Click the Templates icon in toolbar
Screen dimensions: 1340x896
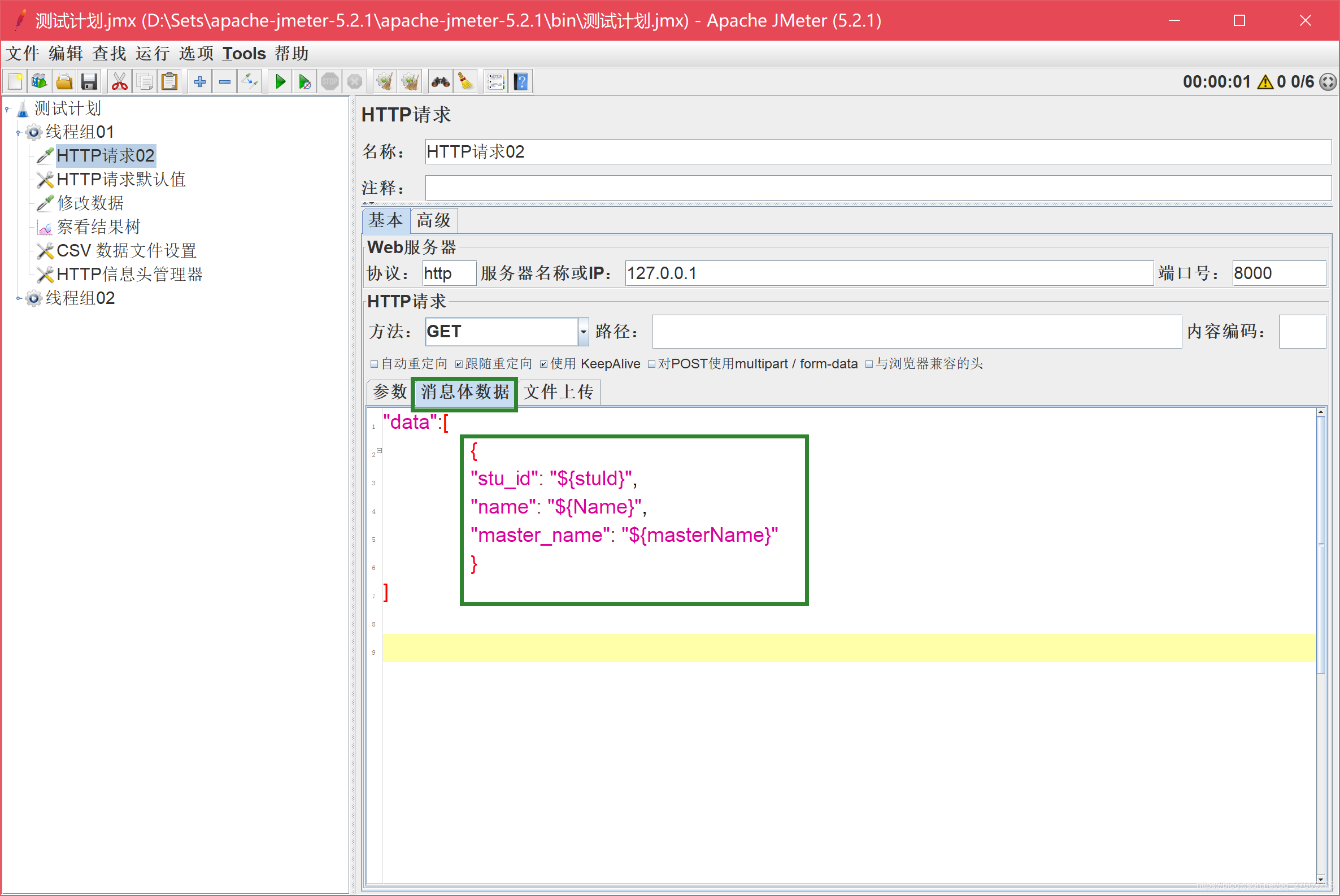pos(40,82)
